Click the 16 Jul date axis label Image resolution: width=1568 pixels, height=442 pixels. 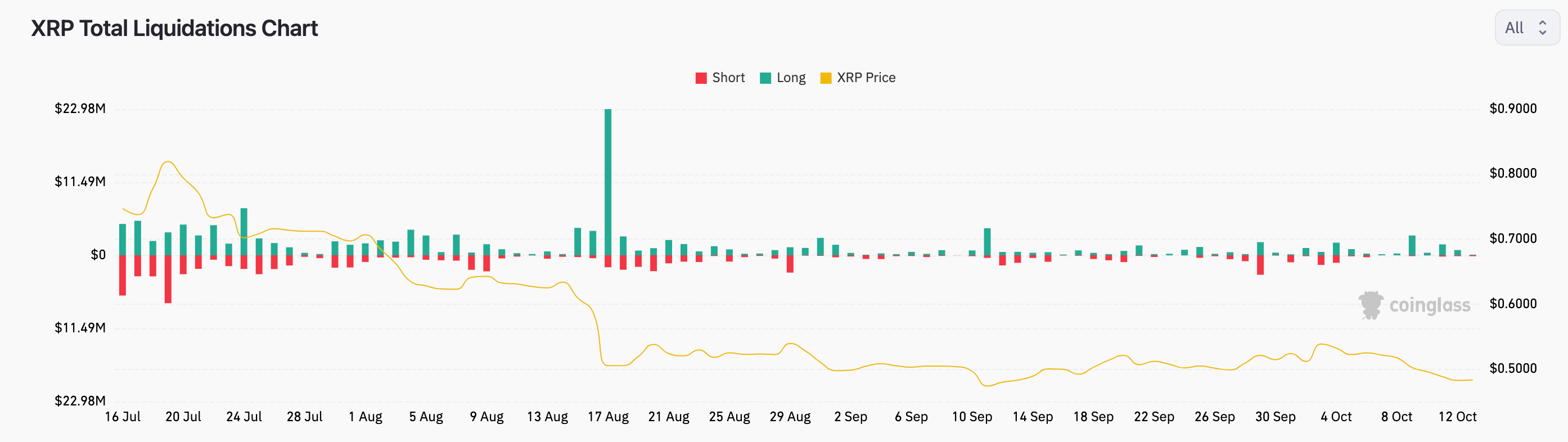coord(123,417)
